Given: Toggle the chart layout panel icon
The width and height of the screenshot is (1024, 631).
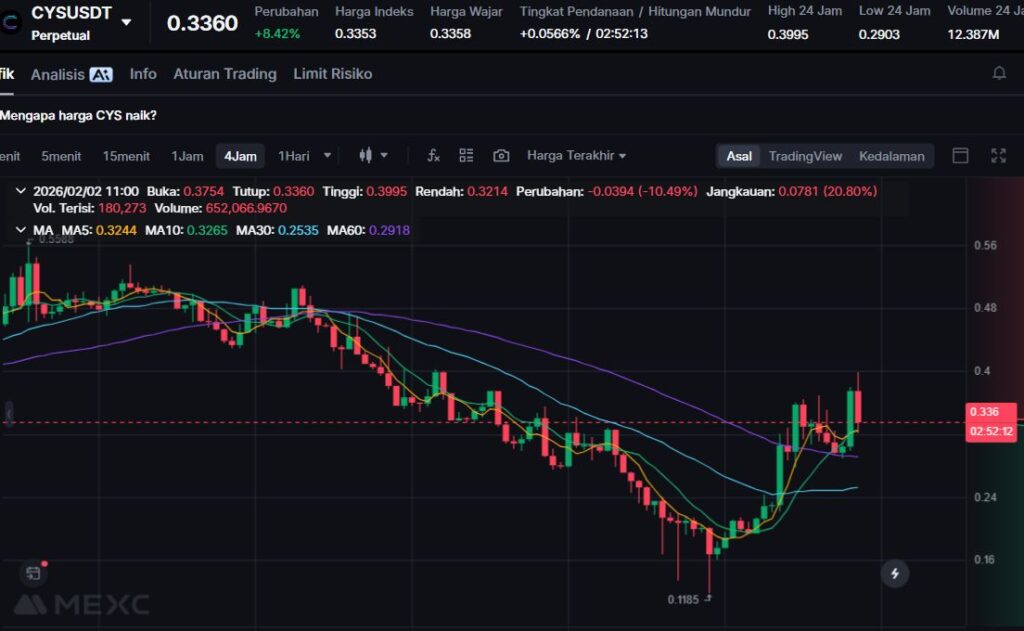Looking at the screenshot, I should (960, 155).
